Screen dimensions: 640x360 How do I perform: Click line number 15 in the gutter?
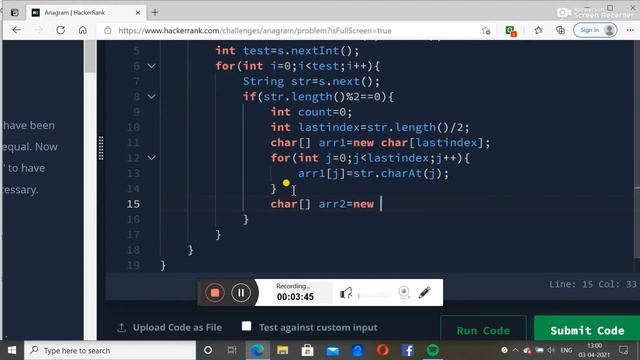pyautogui.click(x=133, y=204)
